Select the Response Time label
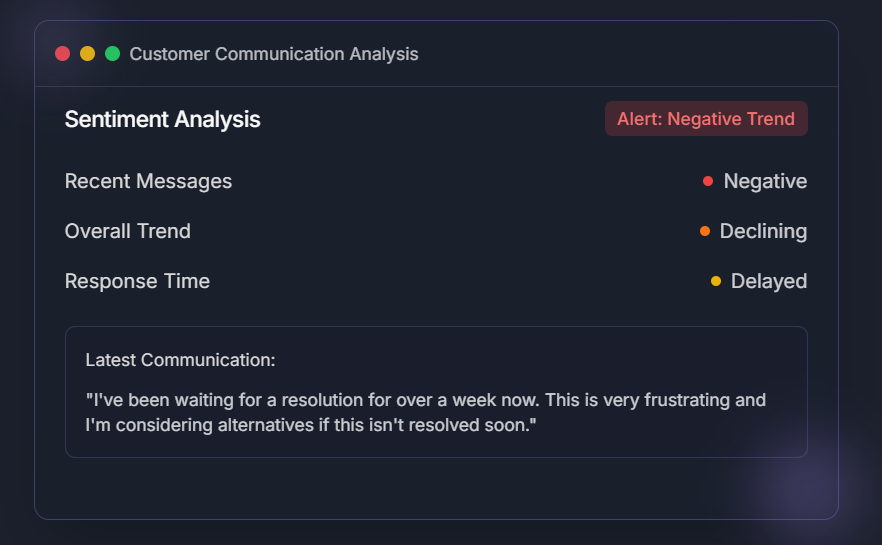The width and height of the screenshot is (882, 545). point(137,281)
